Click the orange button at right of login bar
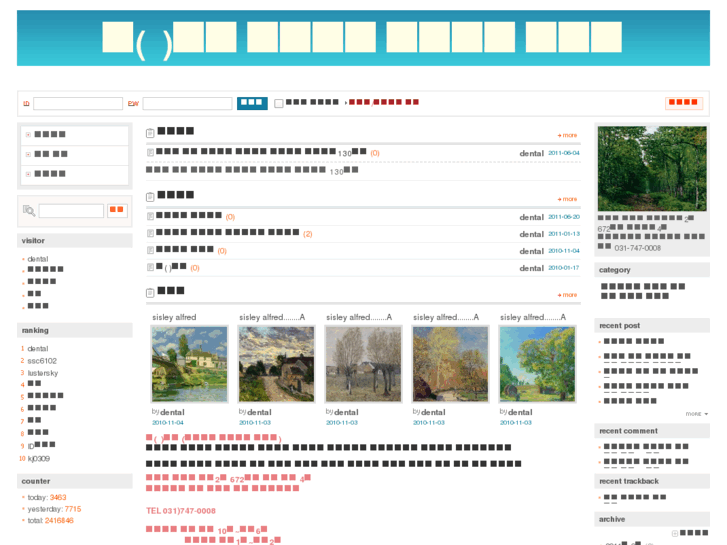Screen dimensions: 727x545 (684, 103)
